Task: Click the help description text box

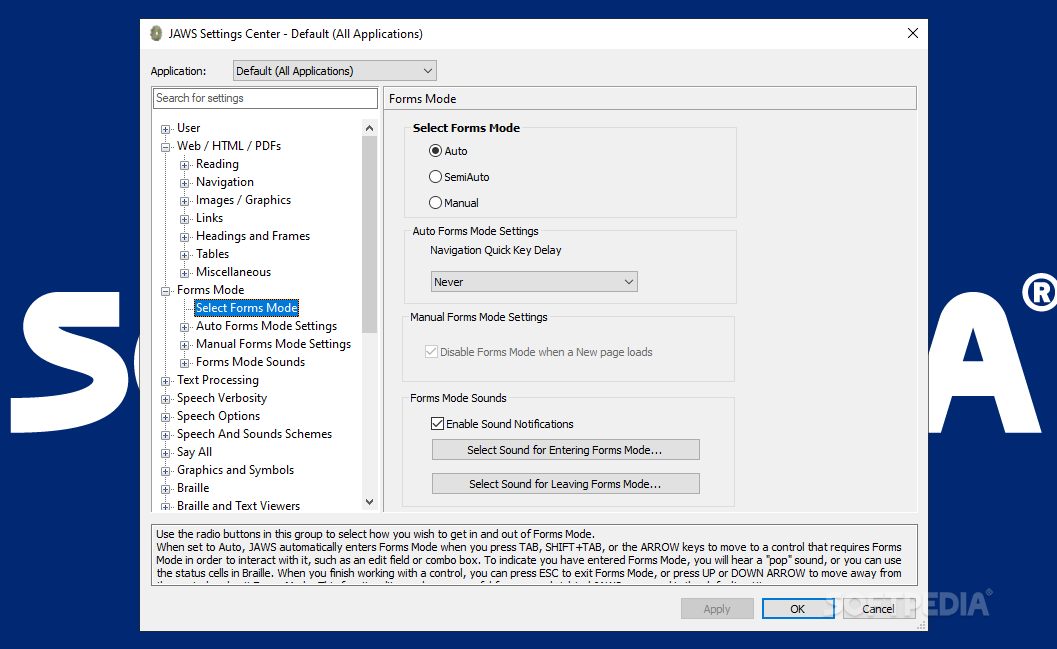Action: pos(535,555)
